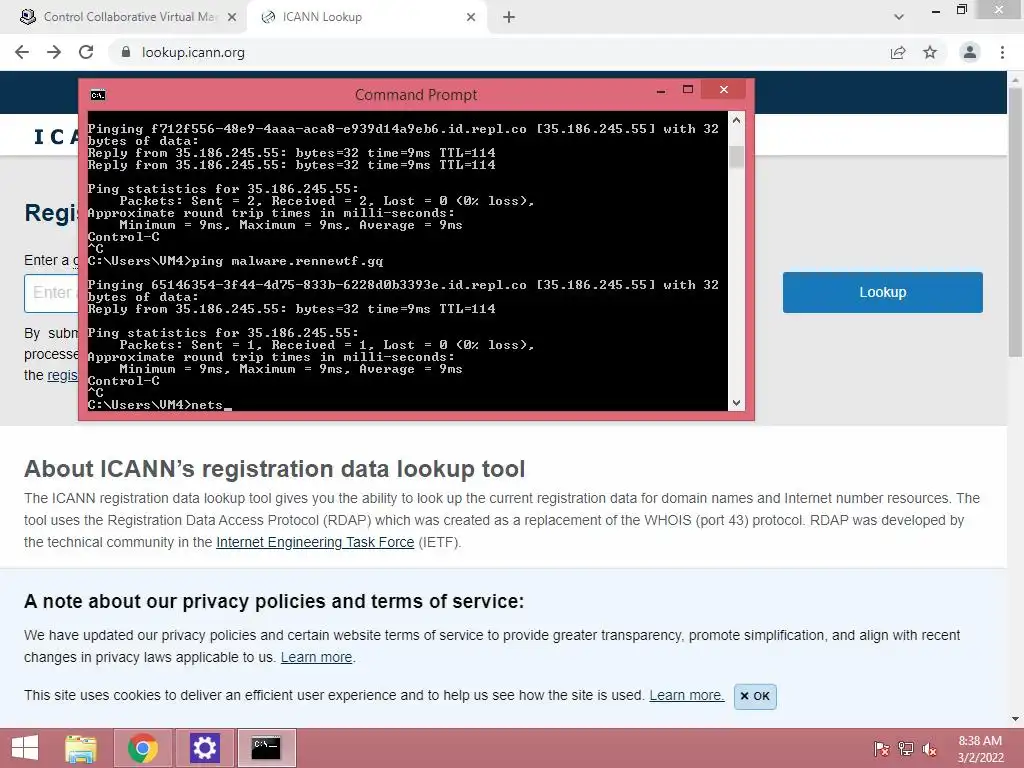Open privacy policies Learn more link
The height and width of the screenshot is (768, 1024).
tap(316, 657)
